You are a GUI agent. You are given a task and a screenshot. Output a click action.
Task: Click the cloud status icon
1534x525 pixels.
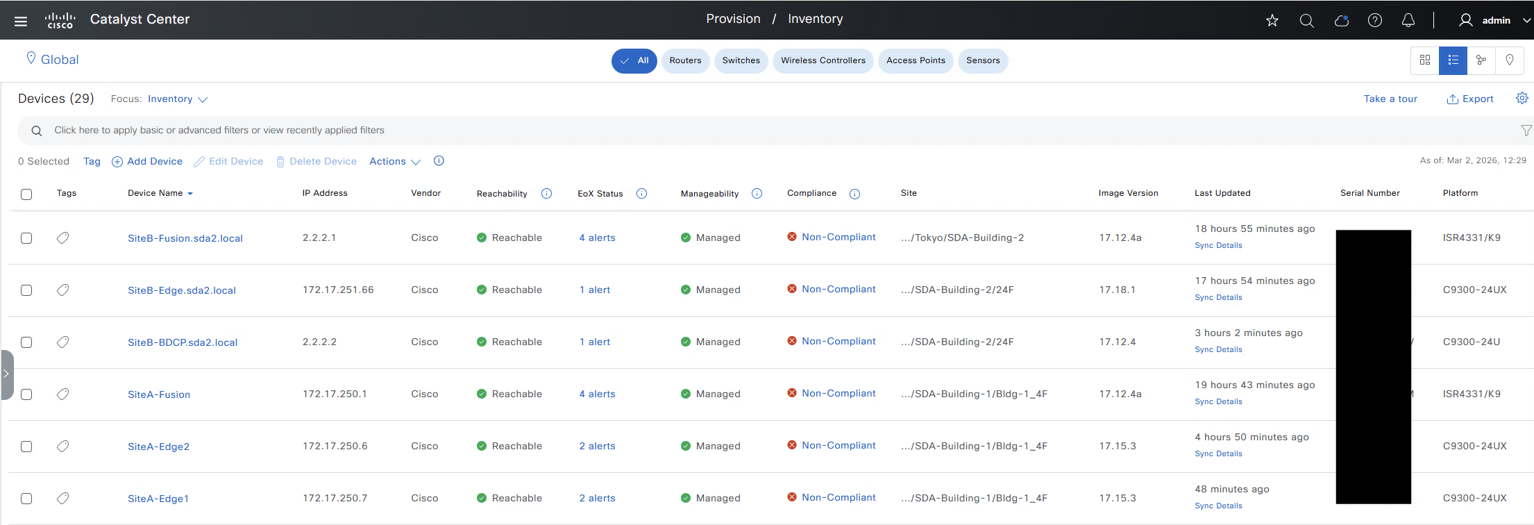1341,21
